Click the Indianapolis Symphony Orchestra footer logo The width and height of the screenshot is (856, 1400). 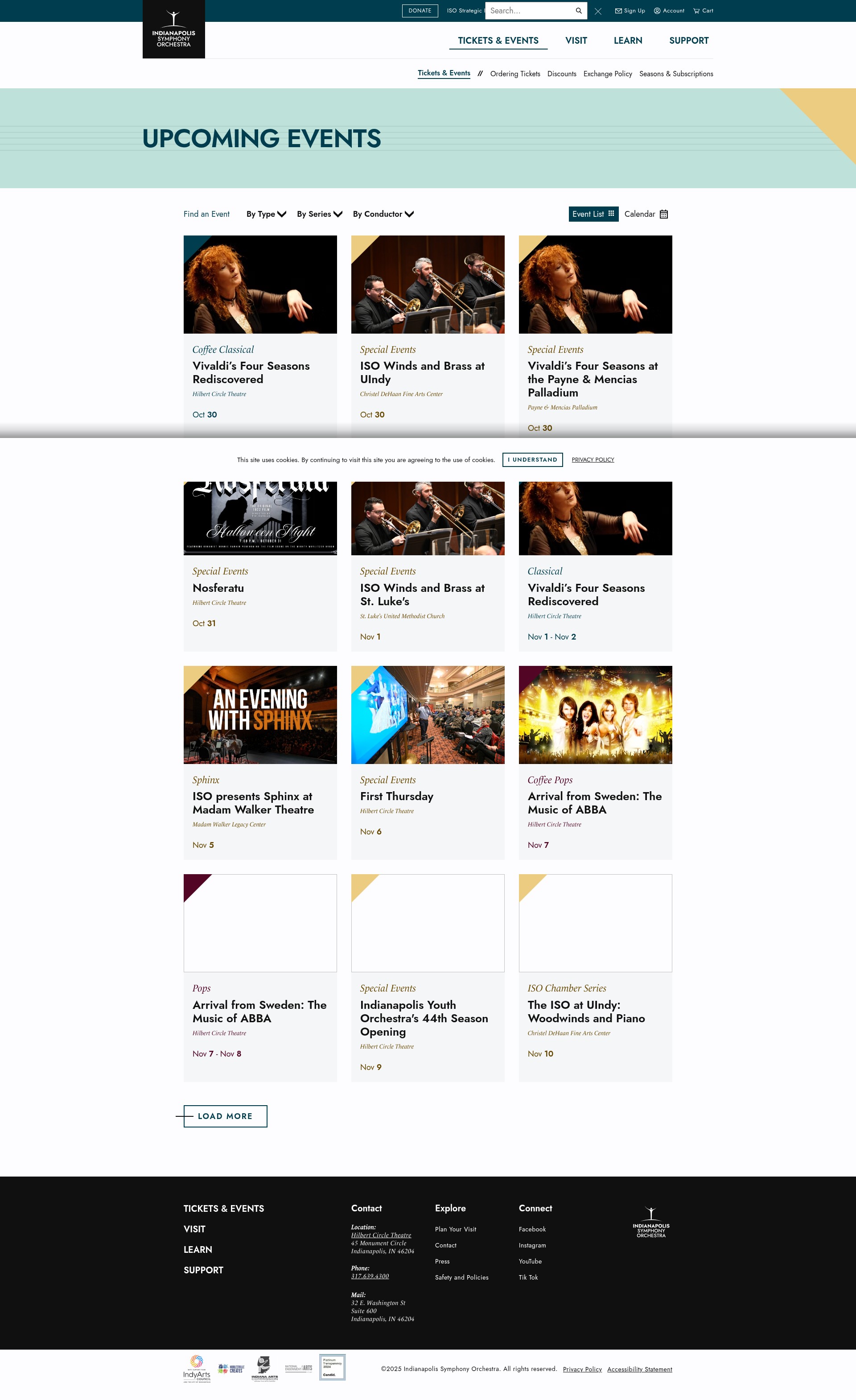[651, 1222]
